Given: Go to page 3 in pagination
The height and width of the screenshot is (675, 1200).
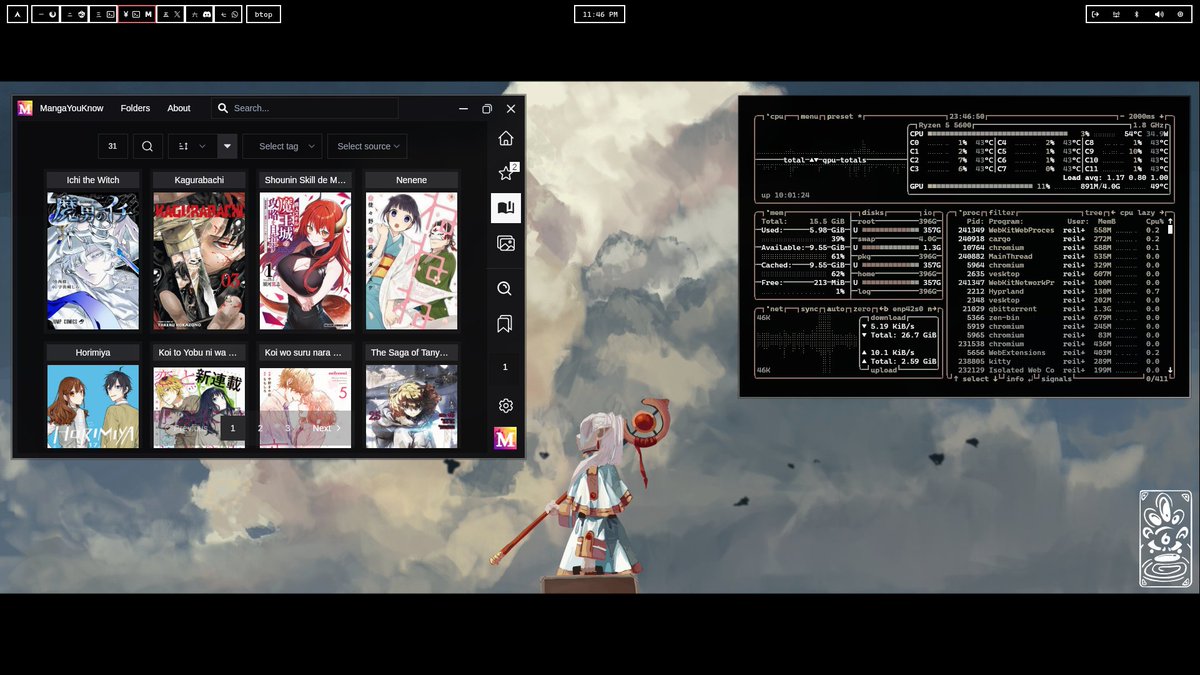Looking at the screenshot, I should [x=287, y=428].
